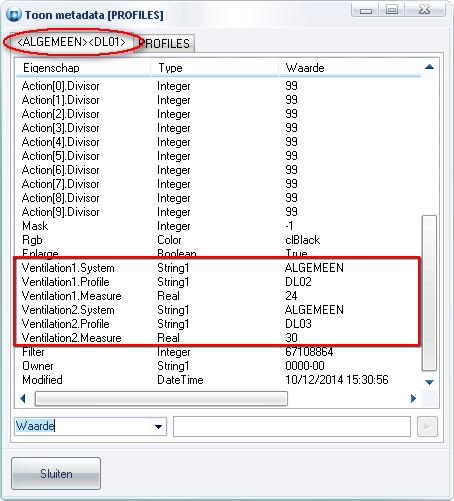The image size is (454, 501).
Task: Click the empty value text field
Action: (x=292, y=426)
